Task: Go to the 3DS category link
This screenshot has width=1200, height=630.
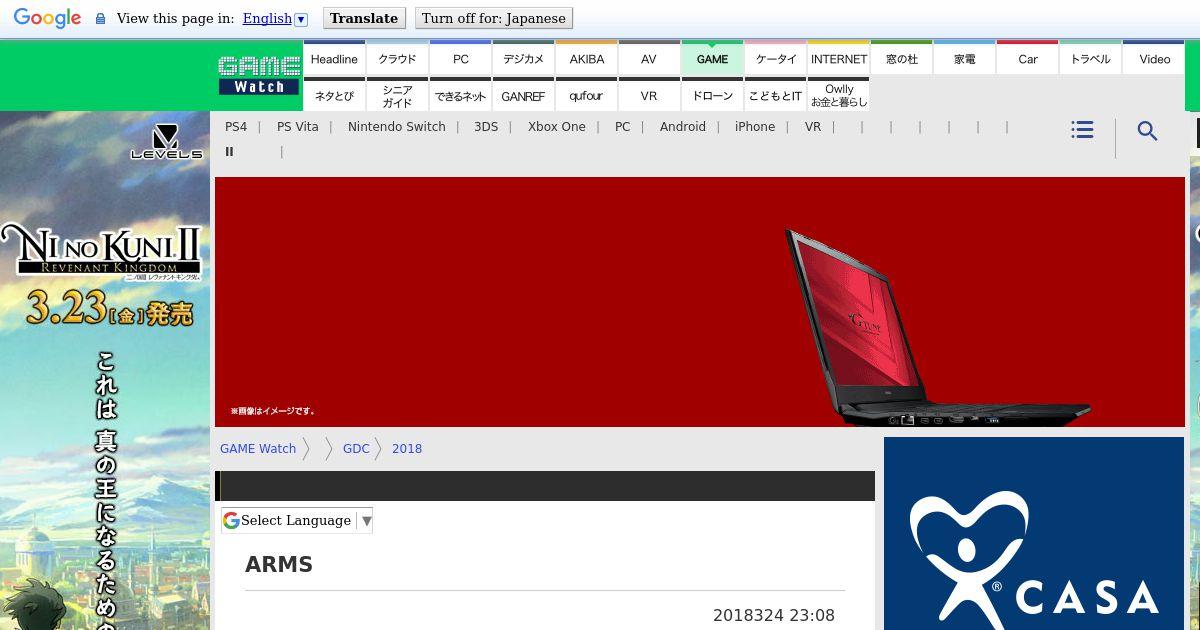Action: pos(486,127)
